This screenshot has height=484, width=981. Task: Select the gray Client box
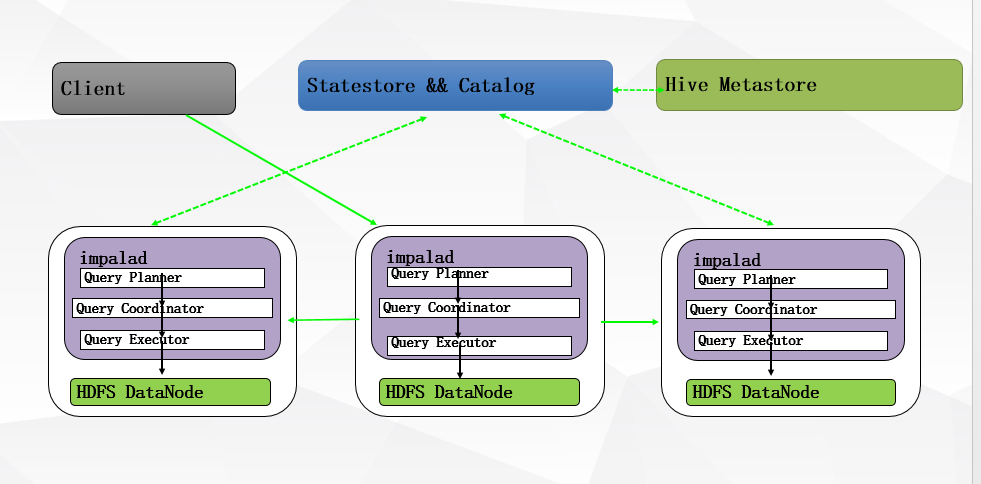144,88
